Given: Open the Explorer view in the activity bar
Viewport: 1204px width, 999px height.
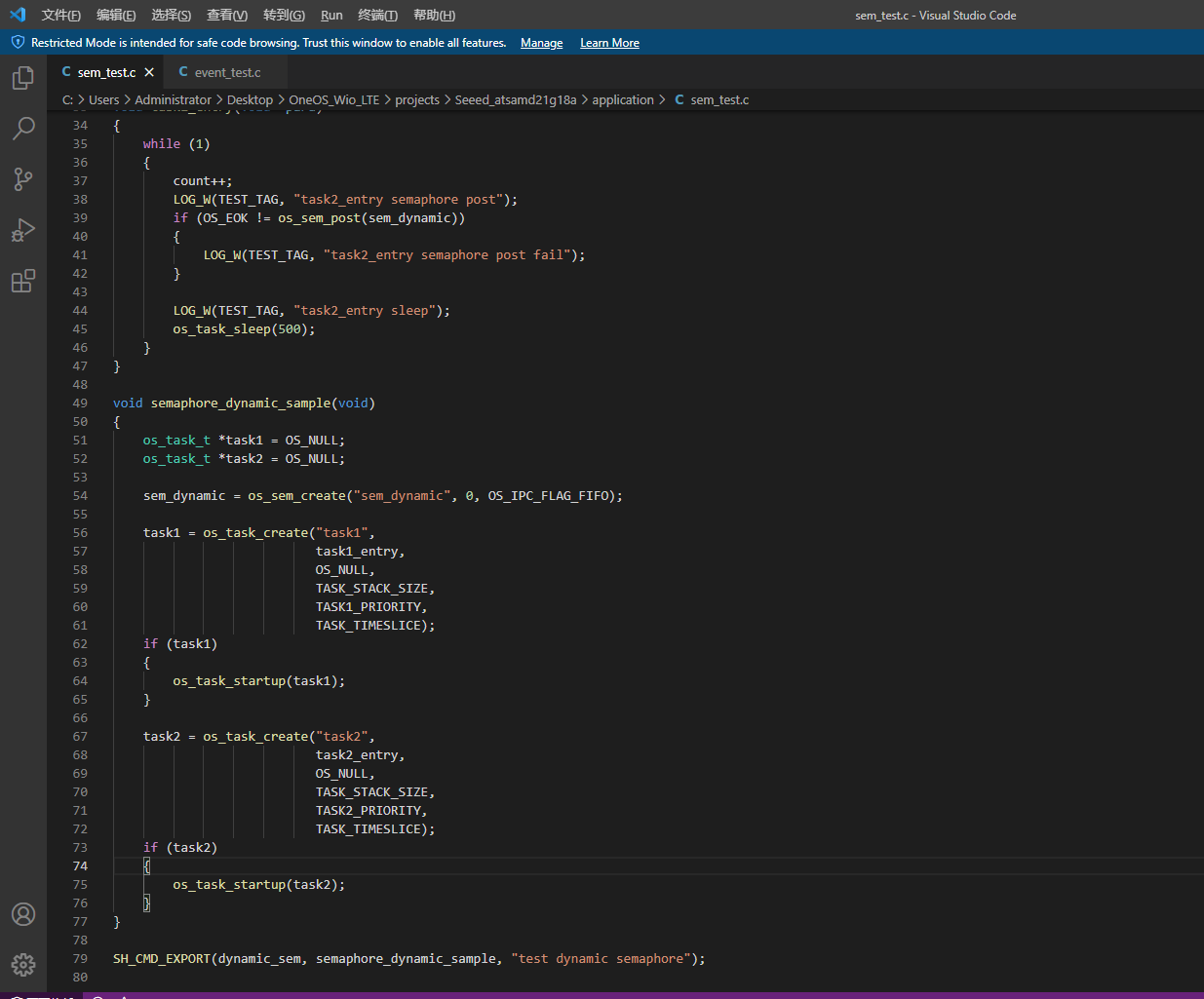Looking at the screenshot, I should pyautogui.click(x=23, y=78).
